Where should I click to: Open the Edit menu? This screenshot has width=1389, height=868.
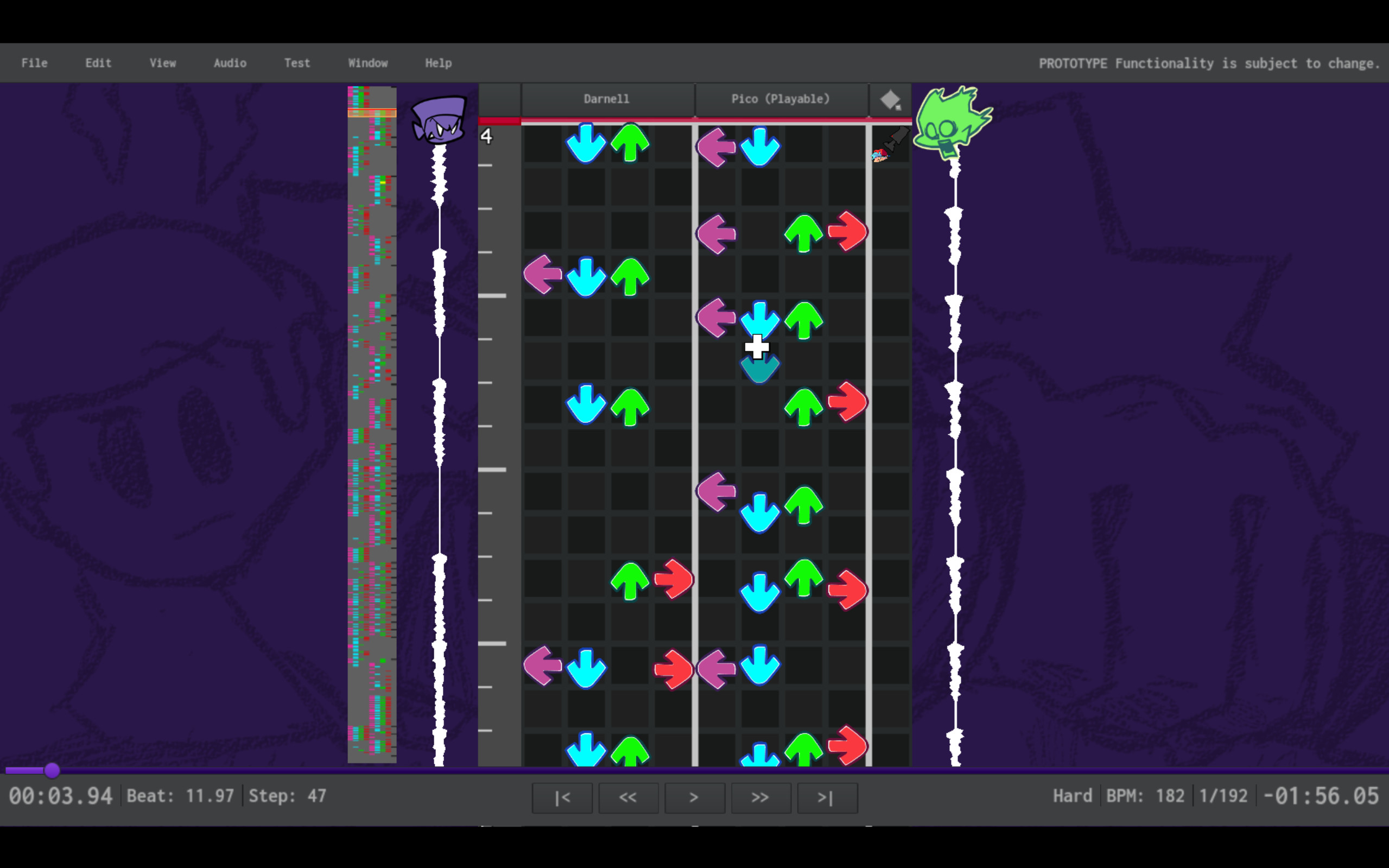tap(98, 63)
